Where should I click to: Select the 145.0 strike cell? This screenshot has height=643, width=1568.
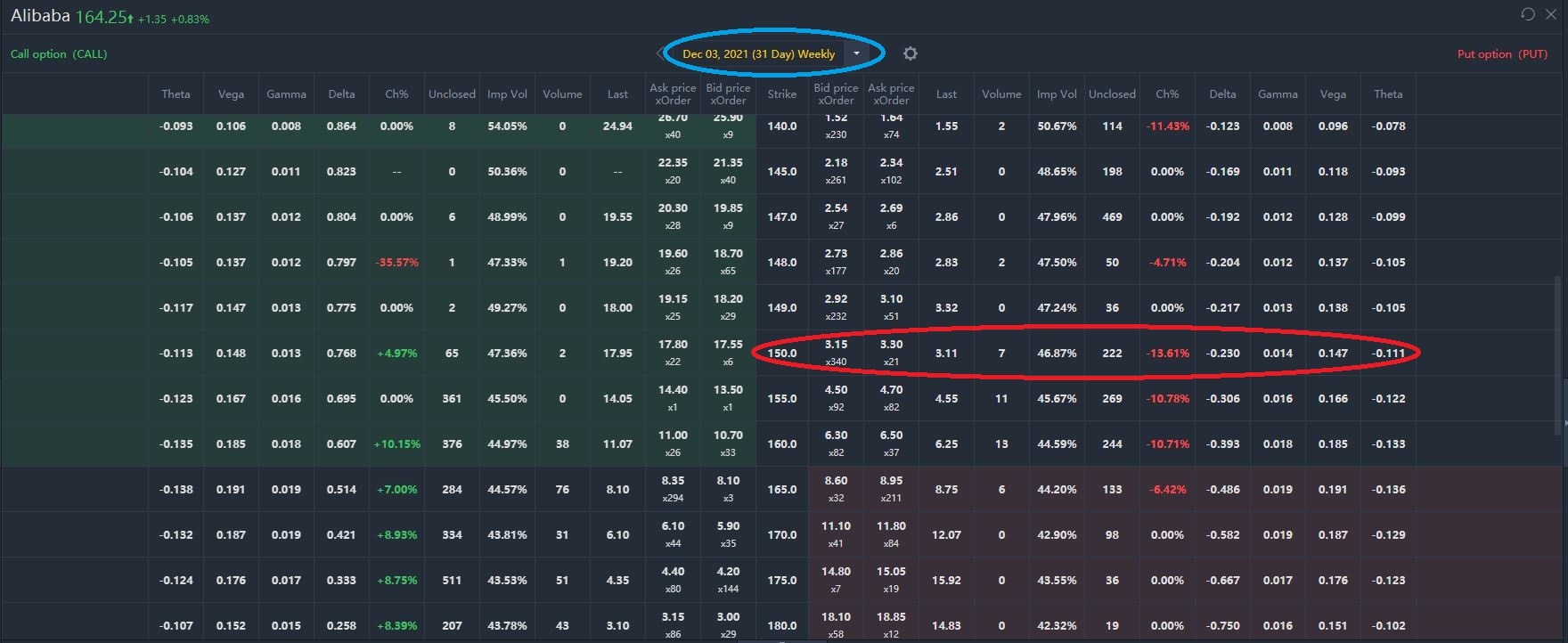[782, 172]
